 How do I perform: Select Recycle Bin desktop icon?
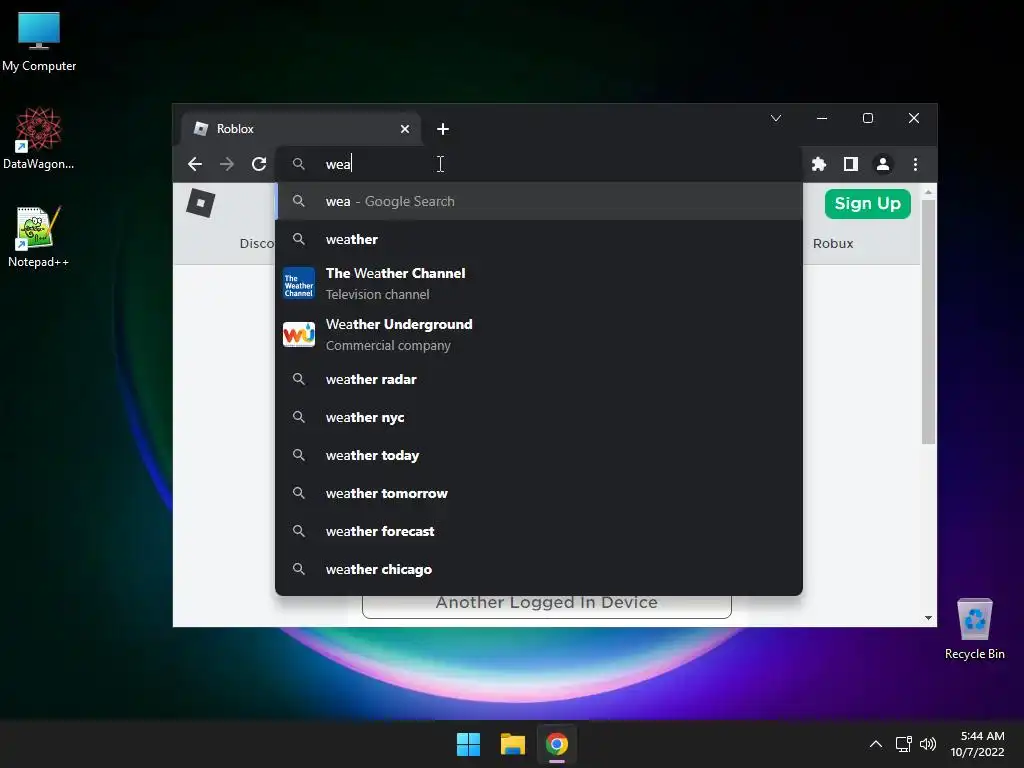click(974, 630)
